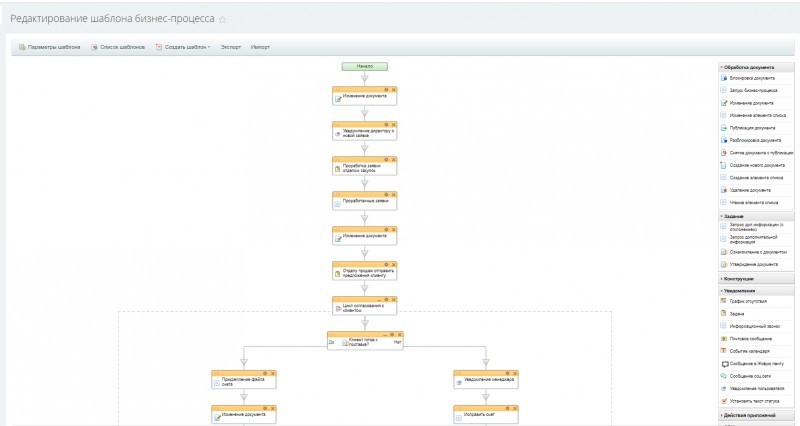The height and width of the screenshot is (426, 800).
Task: Delete the Проработанные заявки block with X
Action: tap(393, 195)
